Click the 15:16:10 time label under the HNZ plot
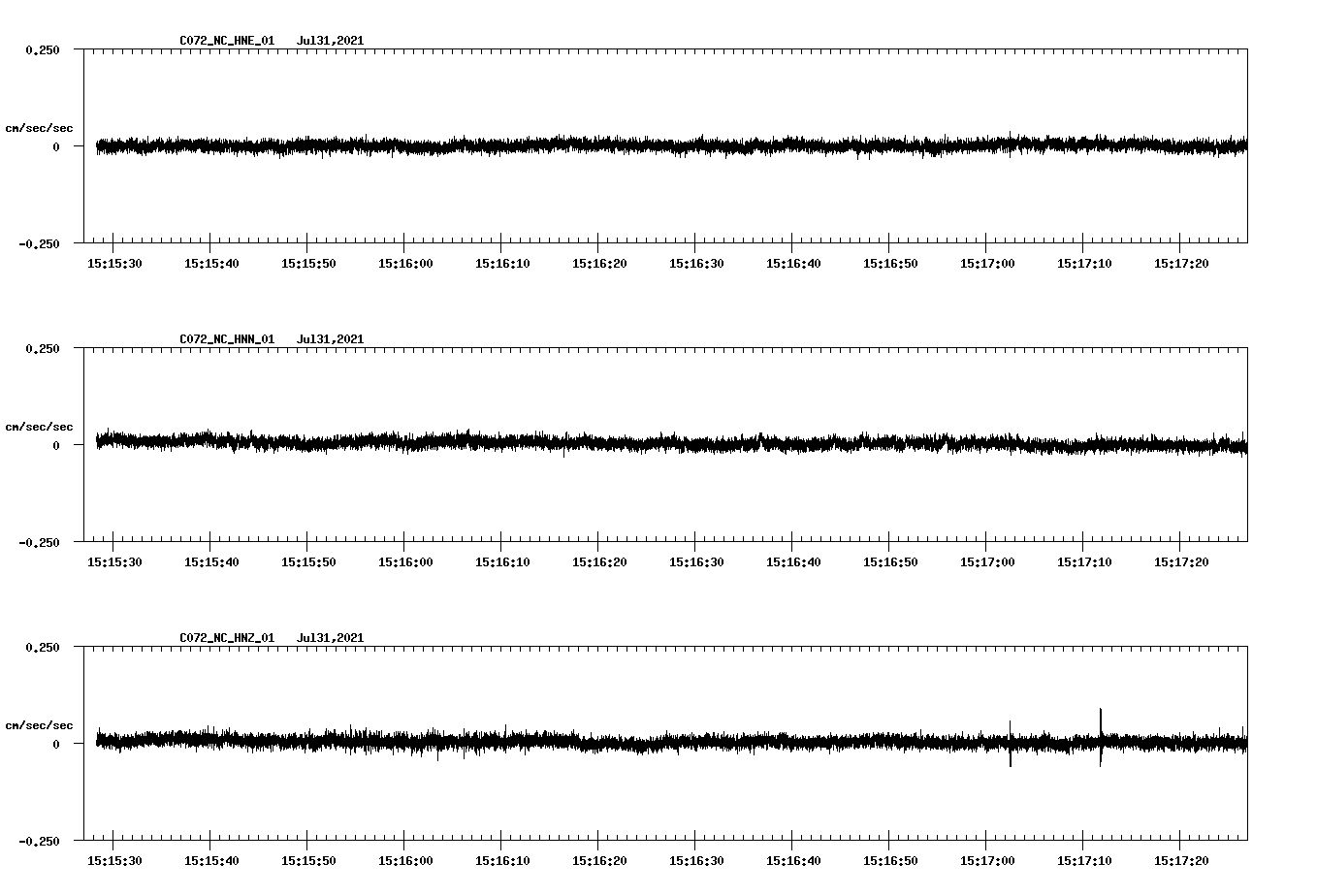This screenshot has width=1317, height=896. (502, 861)
